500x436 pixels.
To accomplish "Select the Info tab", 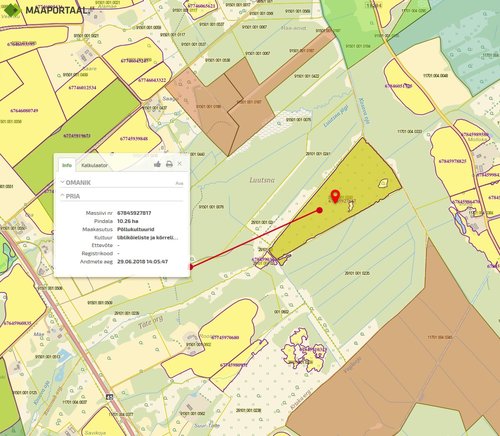I will point(67,165).
